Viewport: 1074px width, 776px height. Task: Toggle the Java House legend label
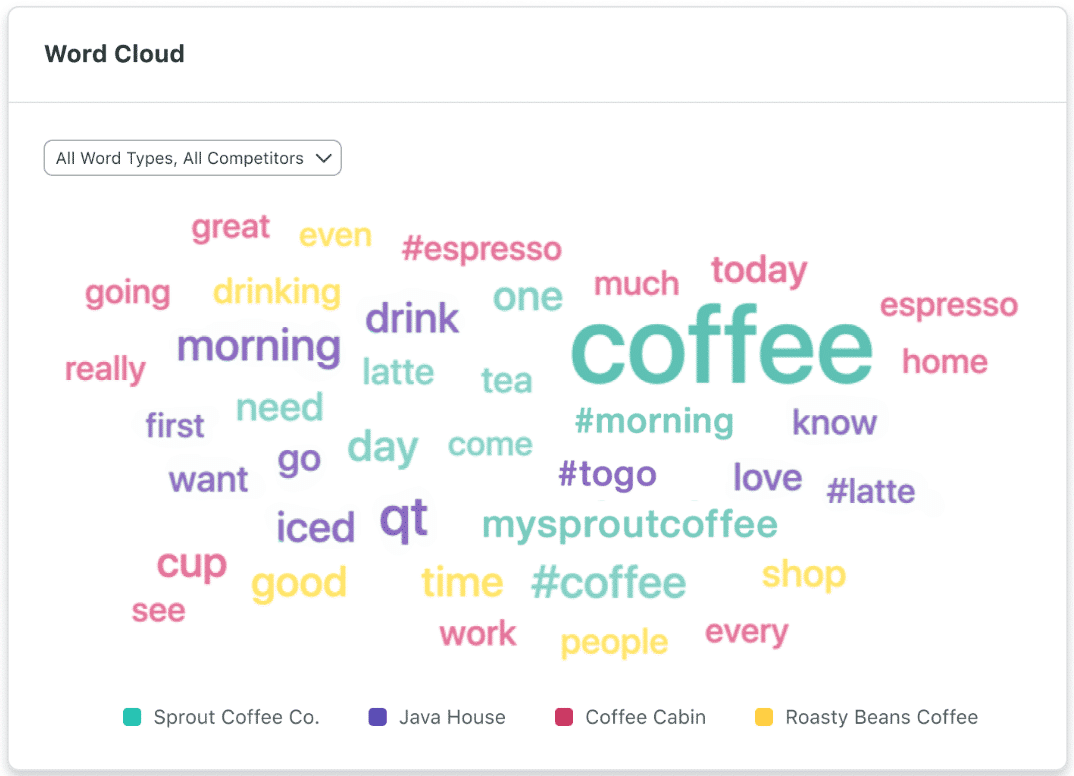click(x=452, y=717)
